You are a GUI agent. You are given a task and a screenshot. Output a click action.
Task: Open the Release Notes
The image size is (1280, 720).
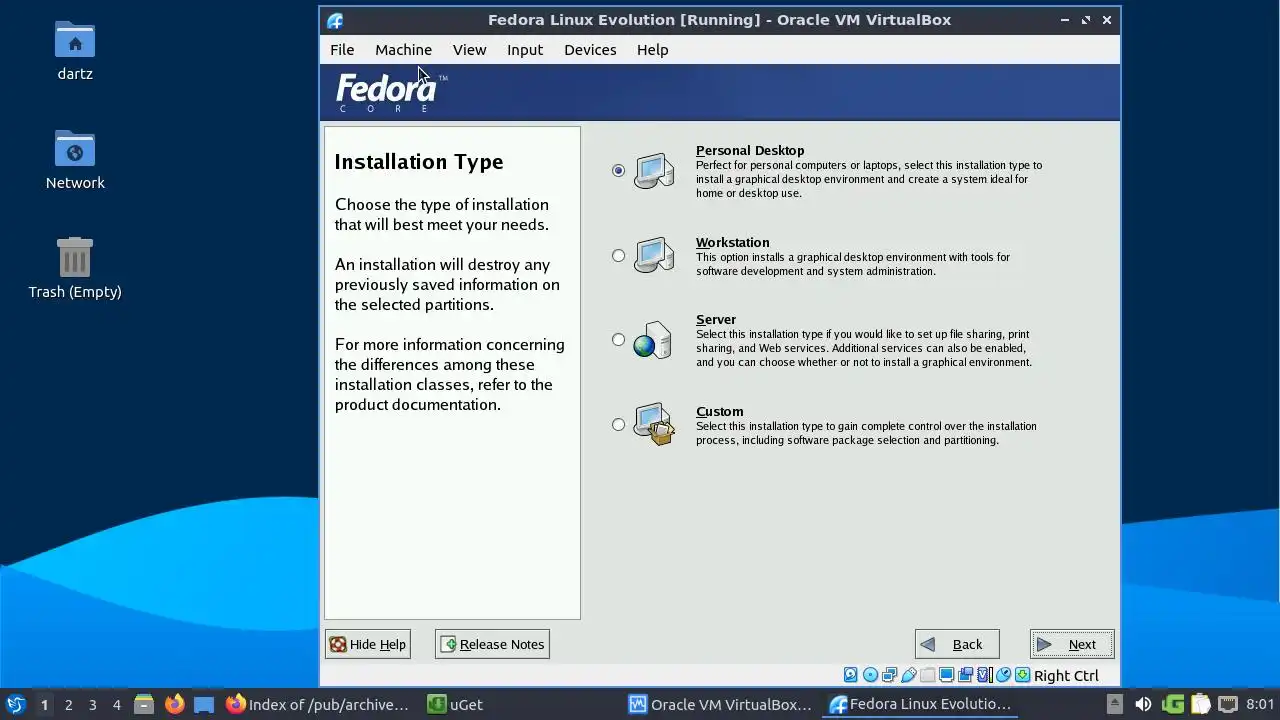[x=492, y=644]
